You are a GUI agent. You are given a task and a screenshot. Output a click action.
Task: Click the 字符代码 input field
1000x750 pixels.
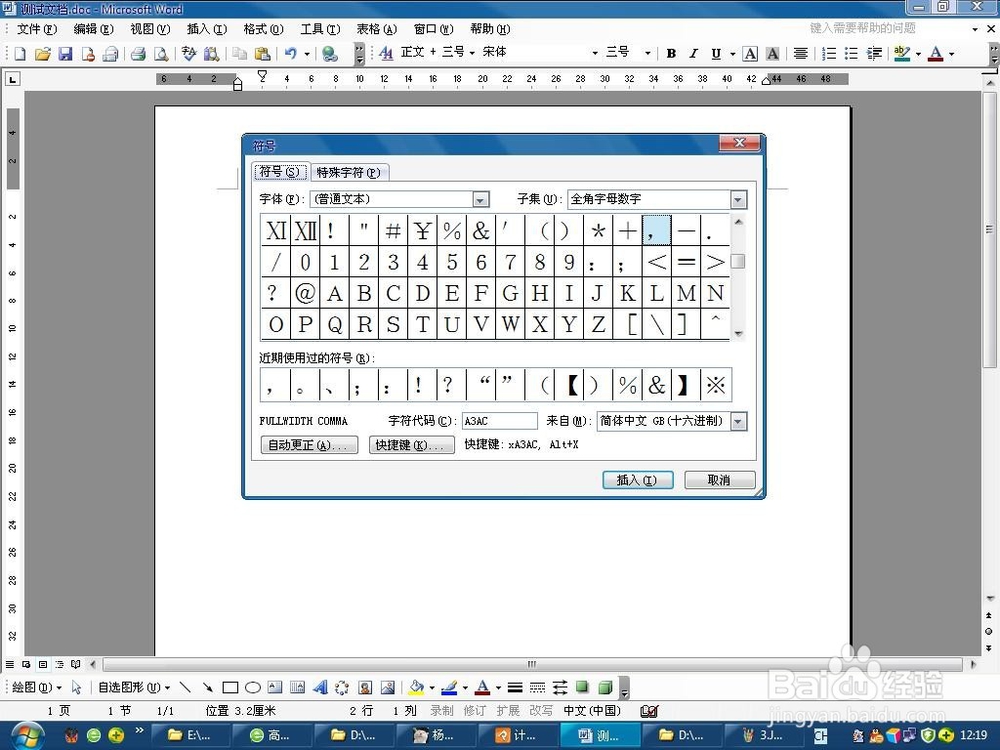(x=499, y=421)
